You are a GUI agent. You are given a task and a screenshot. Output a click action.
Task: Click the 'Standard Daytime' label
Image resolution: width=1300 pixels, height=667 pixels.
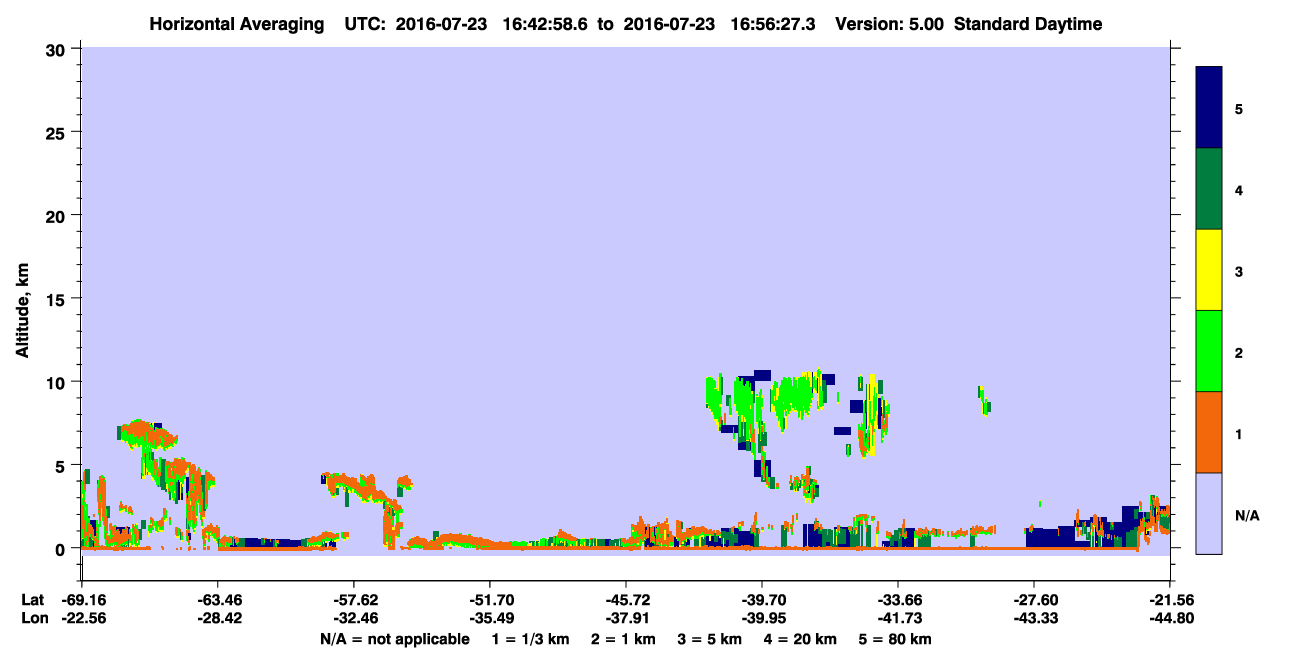[x=1028, y=24]
